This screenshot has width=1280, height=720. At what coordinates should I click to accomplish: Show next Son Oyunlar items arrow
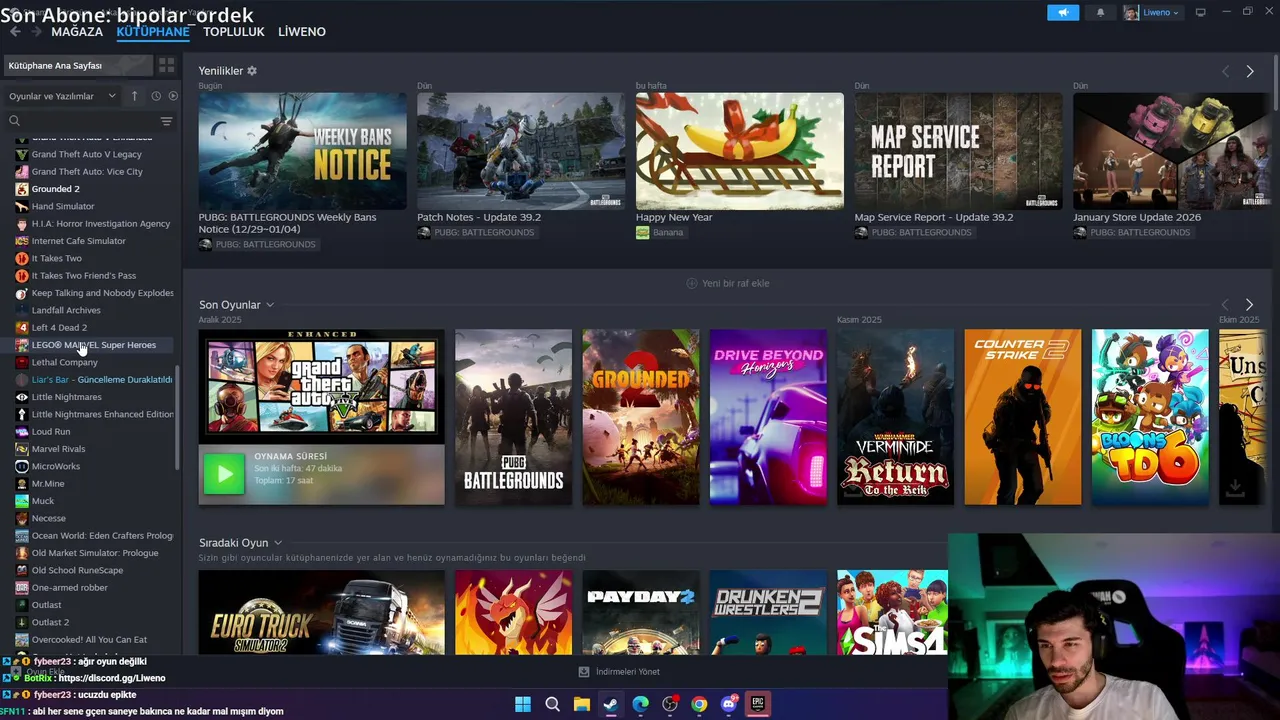tap(1249, 304)
